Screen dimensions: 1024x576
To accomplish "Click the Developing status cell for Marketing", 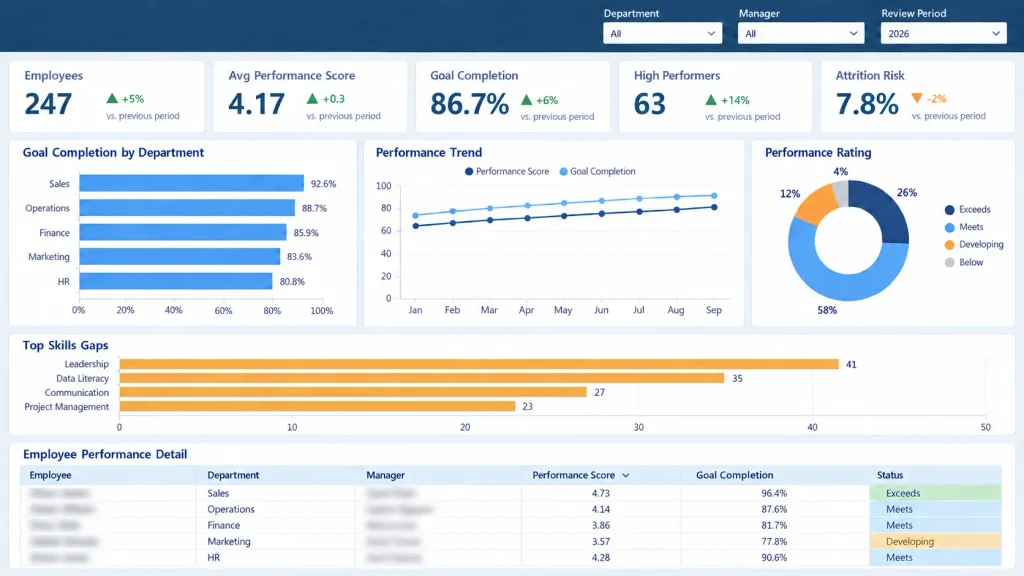I will click(935, 541).
